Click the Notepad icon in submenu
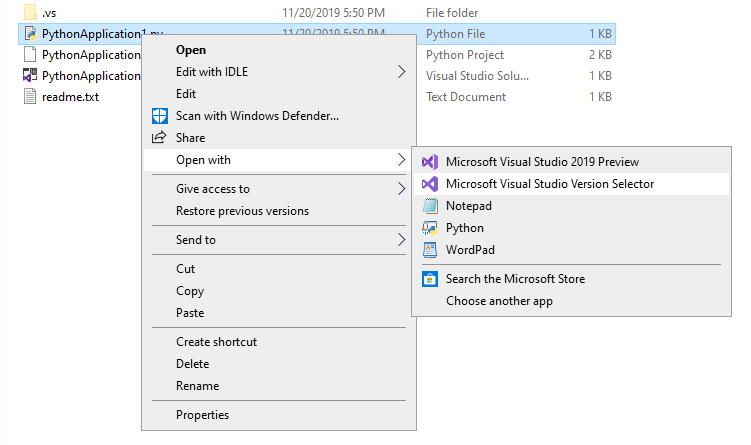Image resolution: width=751 pixels, height=445 pixels. tap(430, 206)
